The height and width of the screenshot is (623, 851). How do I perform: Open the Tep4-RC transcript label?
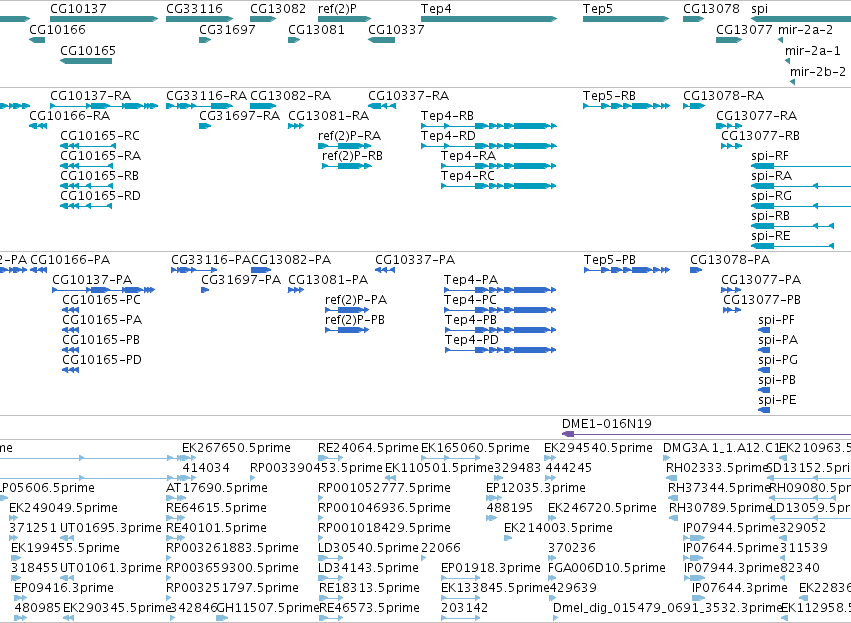coord(468,175)
